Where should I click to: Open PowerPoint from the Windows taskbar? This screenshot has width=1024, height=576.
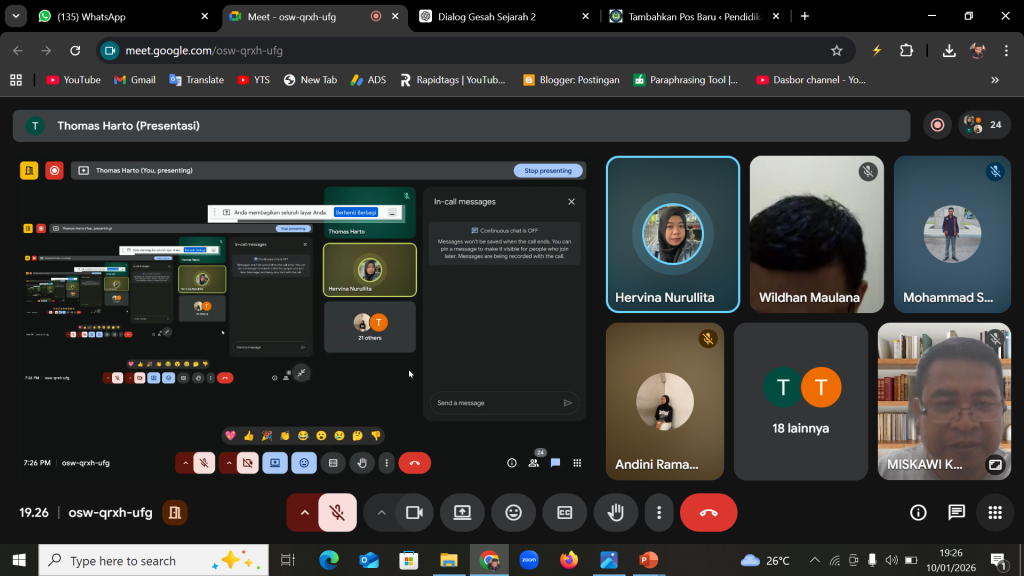pyautogui.click(x=648, y=560)
